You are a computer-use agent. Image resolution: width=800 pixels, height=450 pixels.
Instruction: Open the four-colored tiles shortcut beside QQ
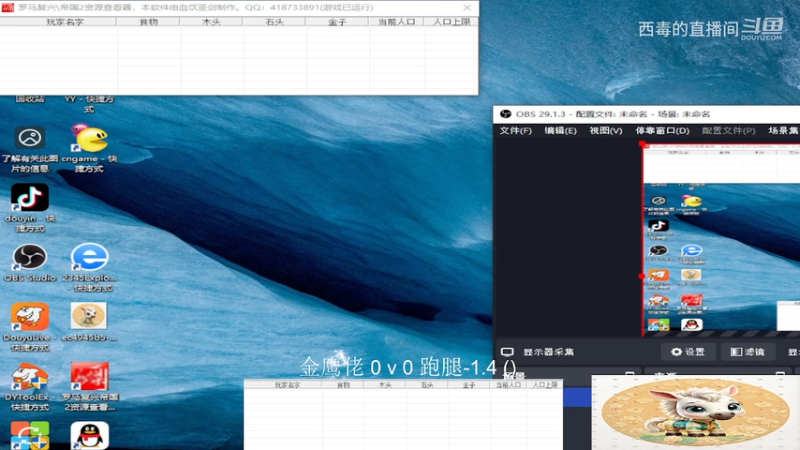(30, 435)
